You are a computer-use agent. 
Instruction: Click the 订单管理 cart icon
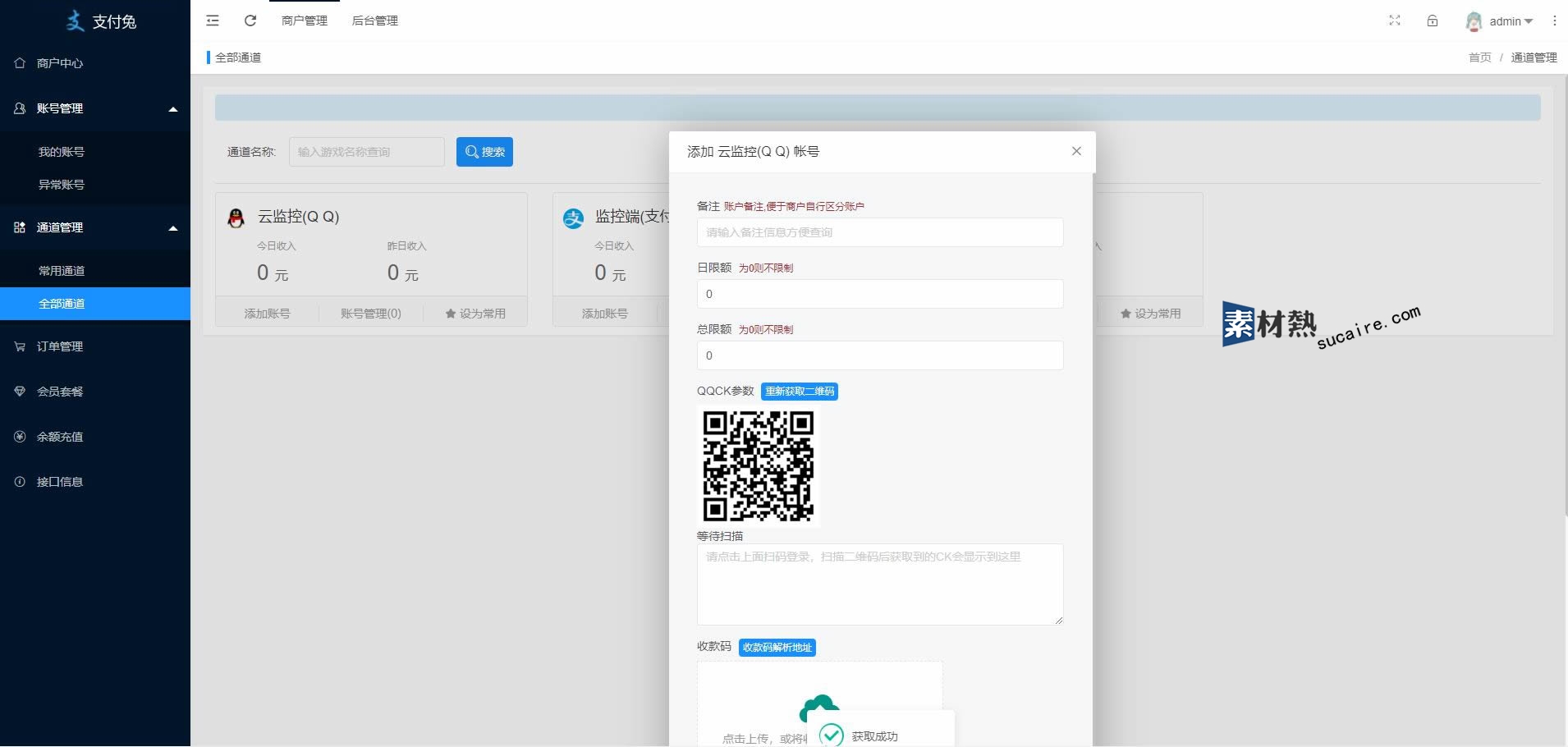20,346
